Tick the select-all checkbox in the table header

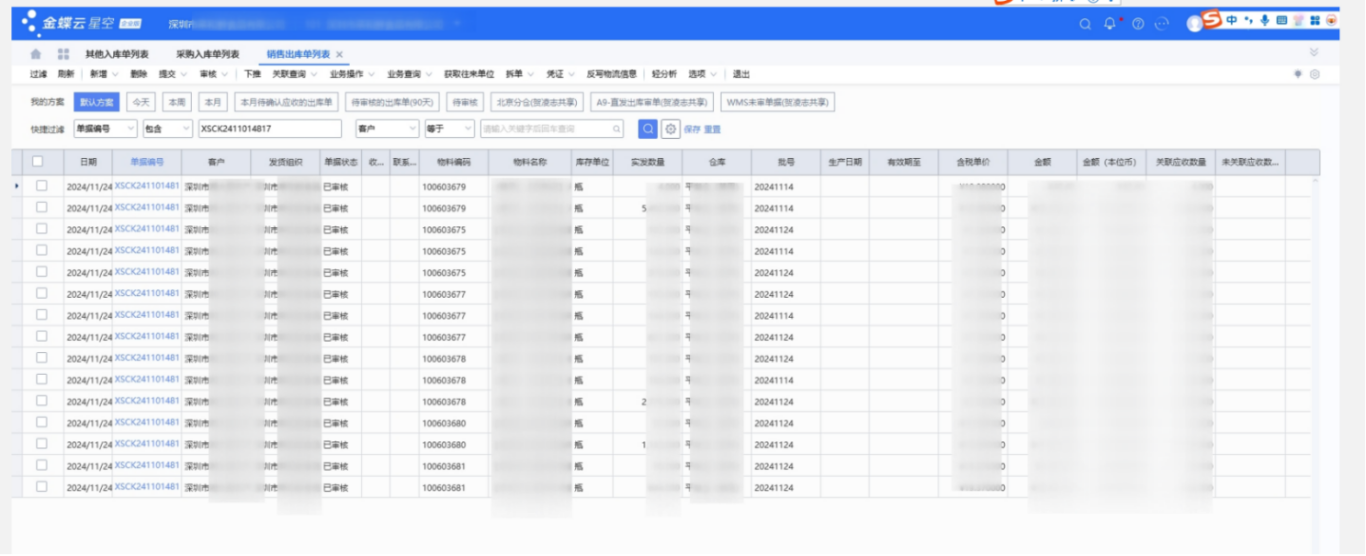[38, 161]
